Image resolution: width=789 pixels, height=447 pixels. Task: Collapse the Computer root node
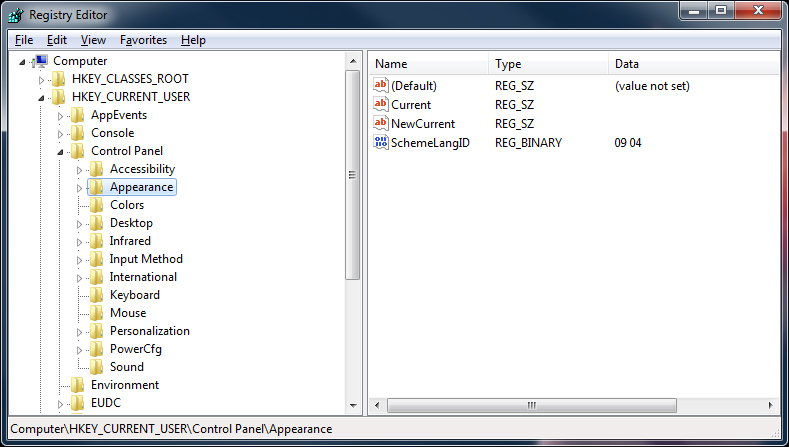(x=22, y=62)
